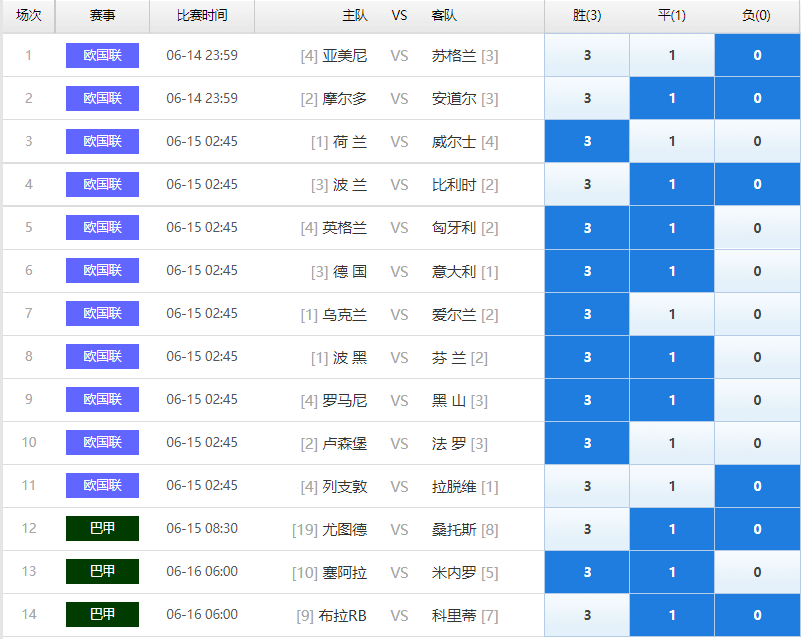
Task: Click the 平(1) column header
Action: point(672,15)
